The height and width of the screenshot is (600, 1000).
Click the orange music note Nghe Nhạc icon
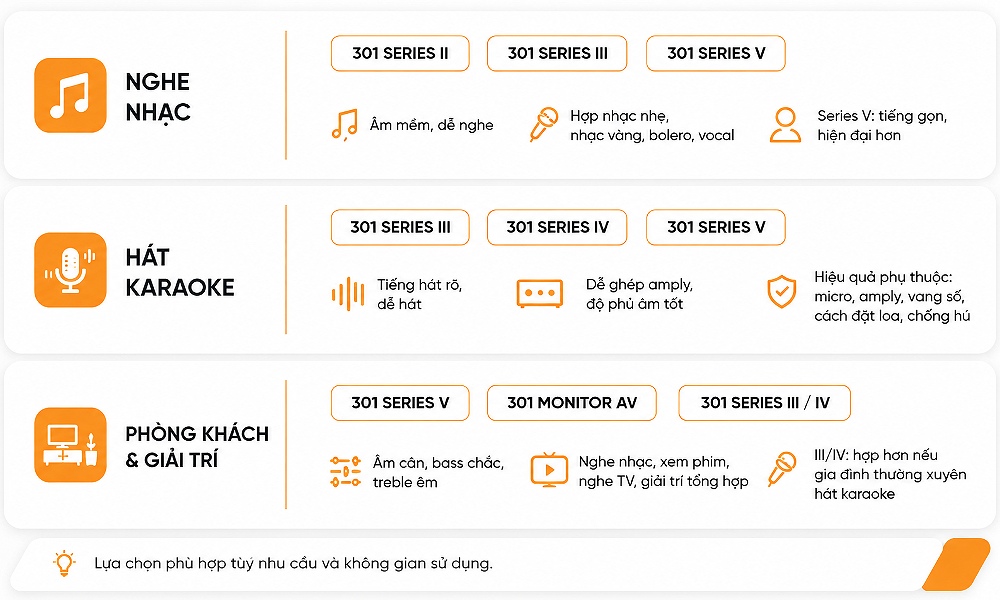coord(70,96)
